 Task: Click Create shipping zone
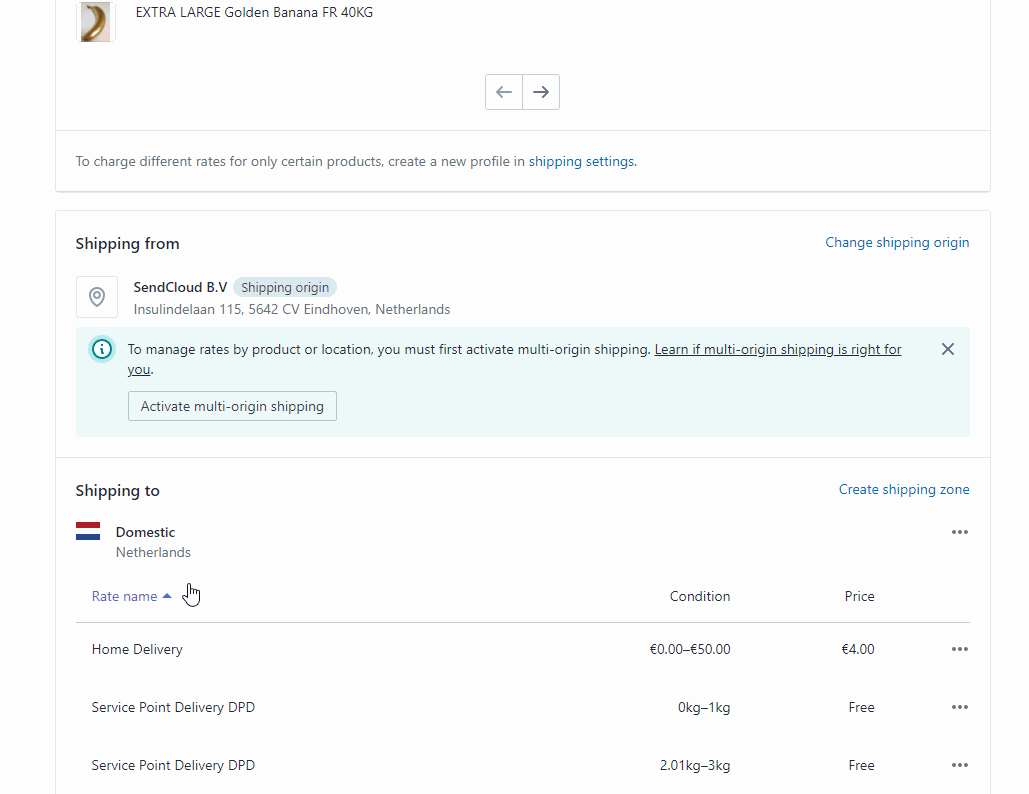click(903, 489)
